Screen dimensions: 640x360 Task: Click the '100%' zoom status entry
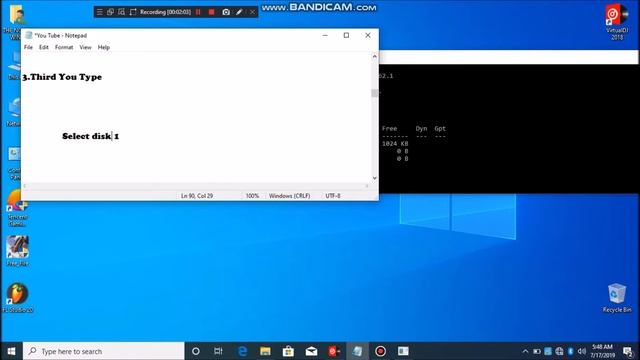click(x=252, y=196)
